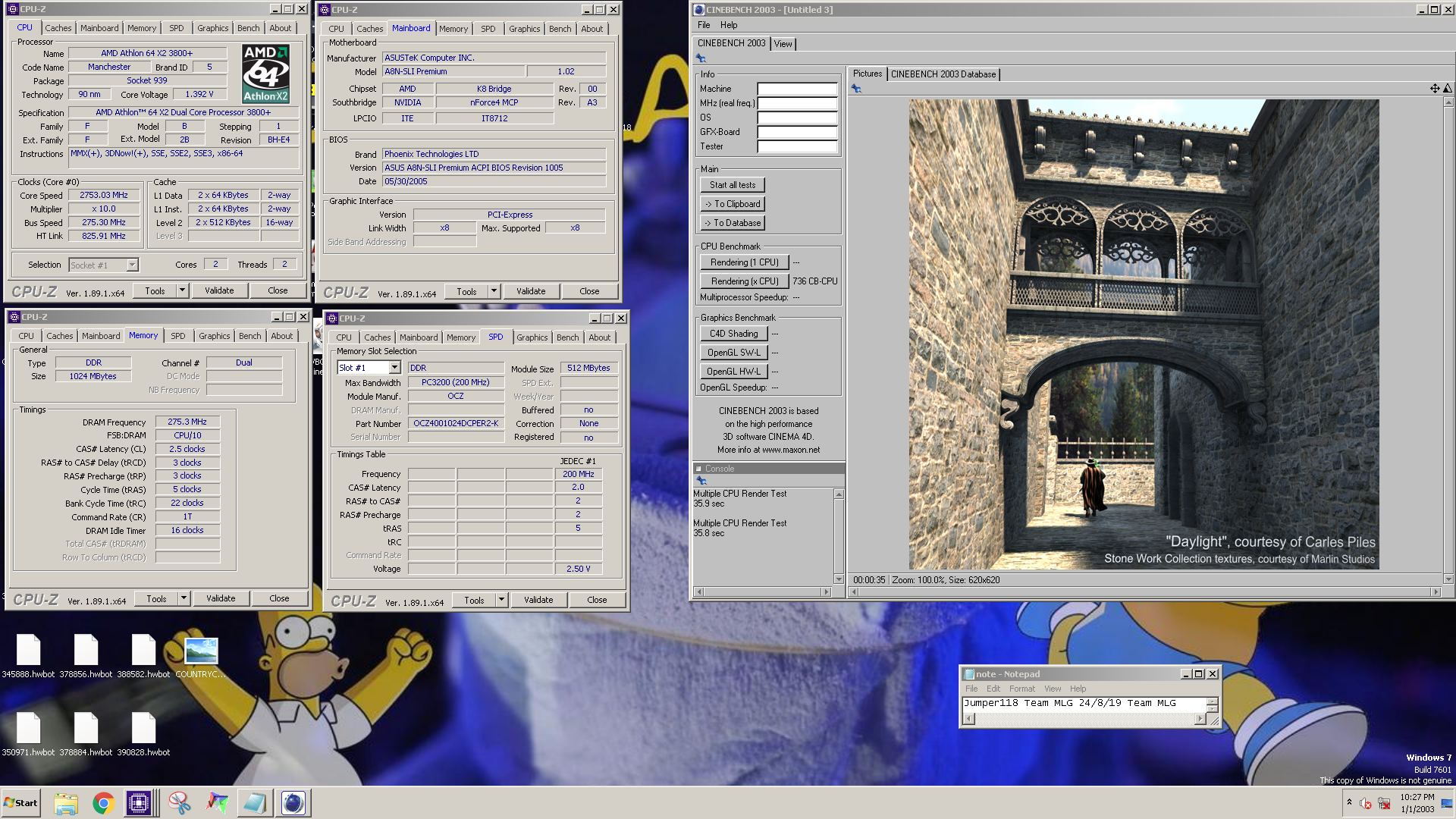Screen dimensions: 1456x819
Task: Click the Cinebench console vertical scrollbar
Action: tap(839, 536)
